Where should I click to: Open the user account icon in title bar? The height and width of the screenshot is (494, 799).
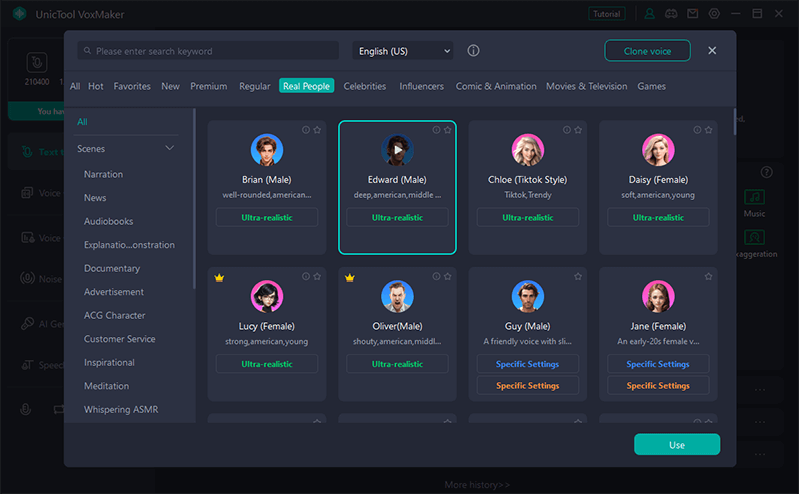click(x=649, y=14)
